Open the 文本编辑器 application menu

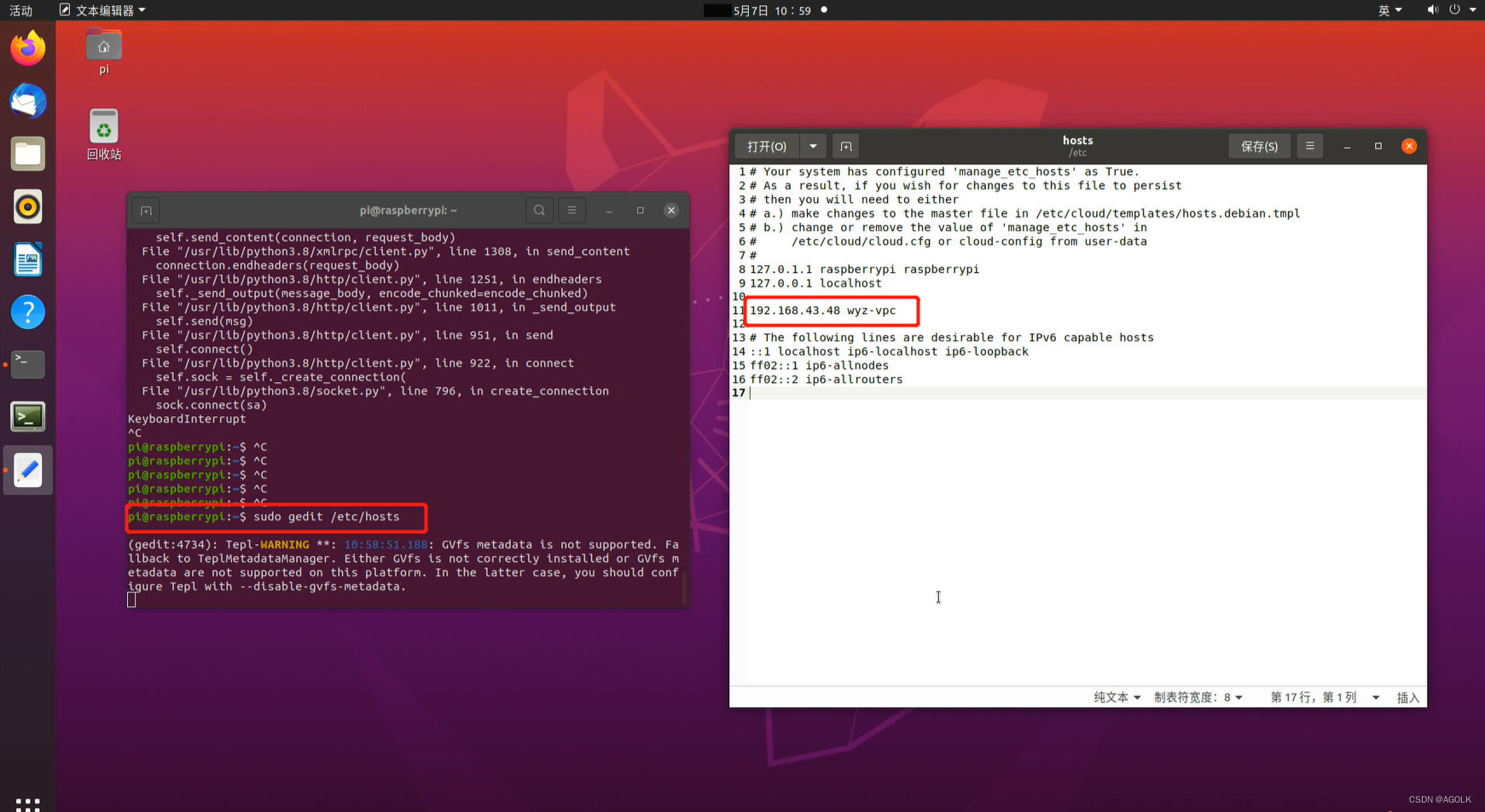[x=102, y=10]
